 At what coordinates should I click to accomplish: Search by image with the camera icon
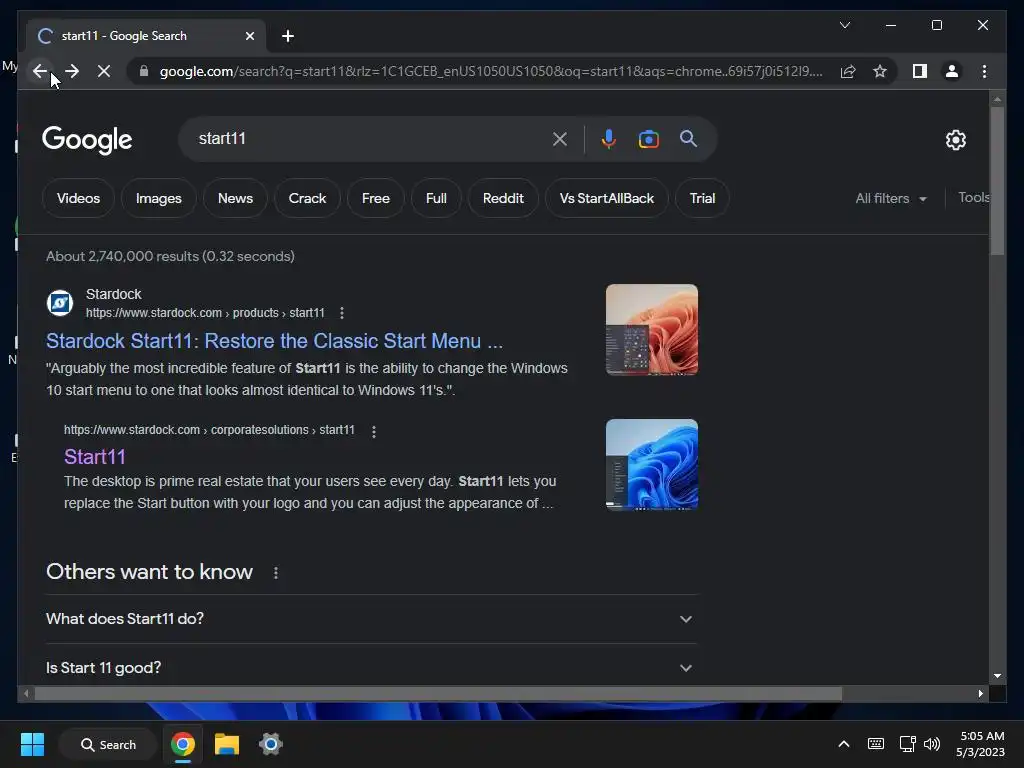click(x=648, y=138)
